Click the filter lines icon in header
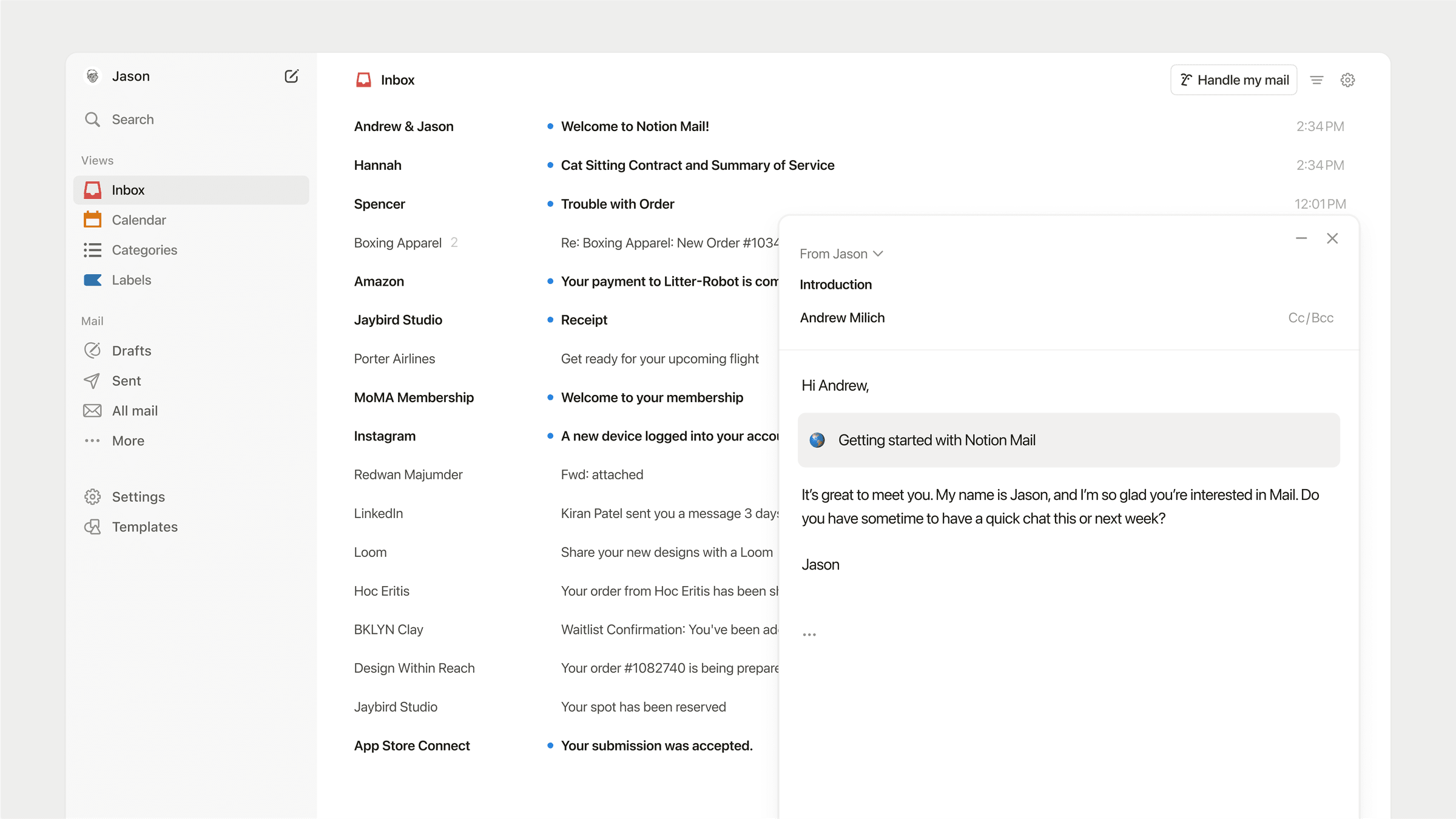This screenshot has width=1456, height=819. click(1316, 80)
